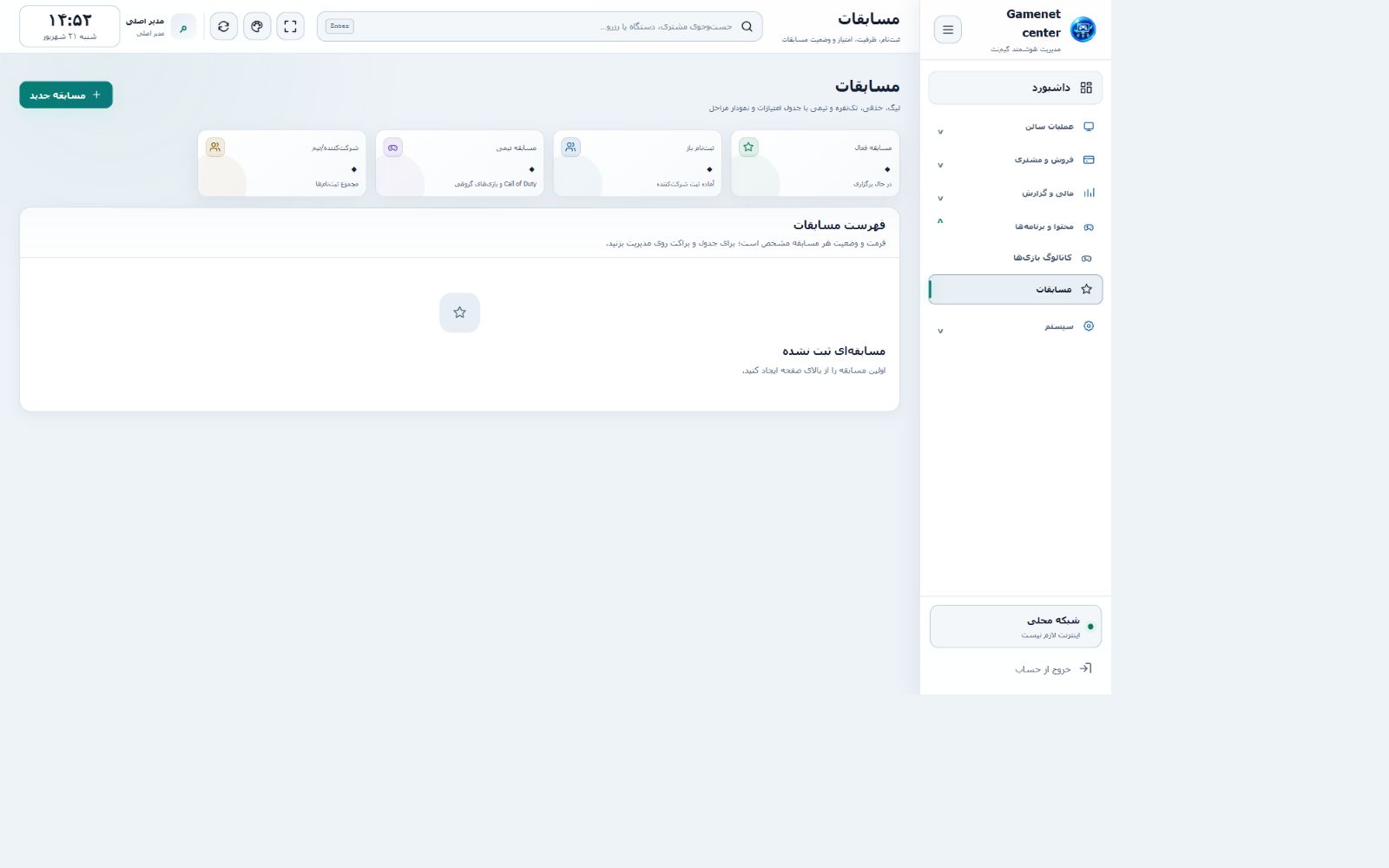The height and width of the screenshot is (868, 1389).
Task: Collapse the محتوا و برنامه‌ها section chevron
Action: pos(940,221)
